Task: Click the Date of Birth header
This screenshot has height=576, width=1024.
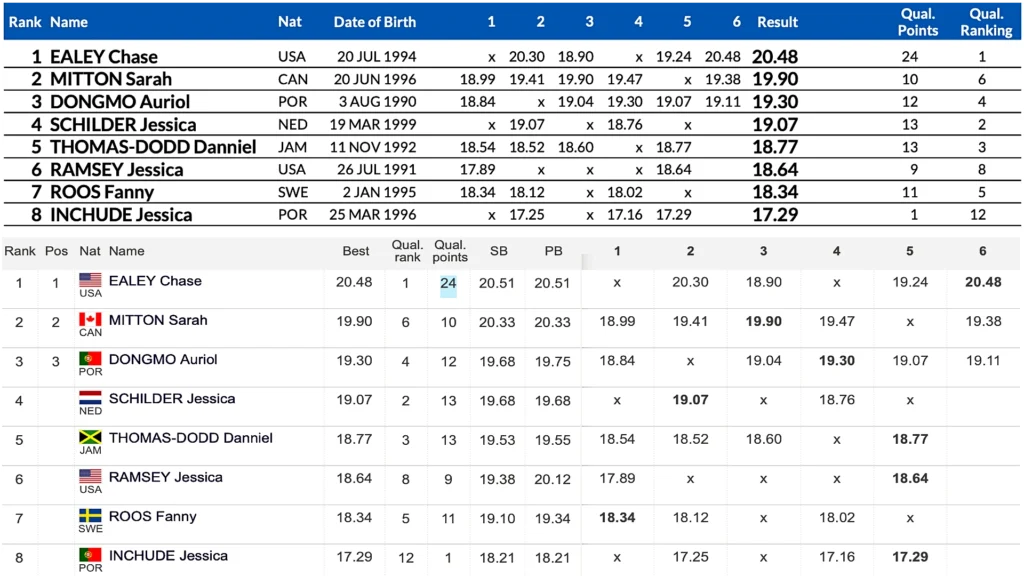Action: point(374,22)
